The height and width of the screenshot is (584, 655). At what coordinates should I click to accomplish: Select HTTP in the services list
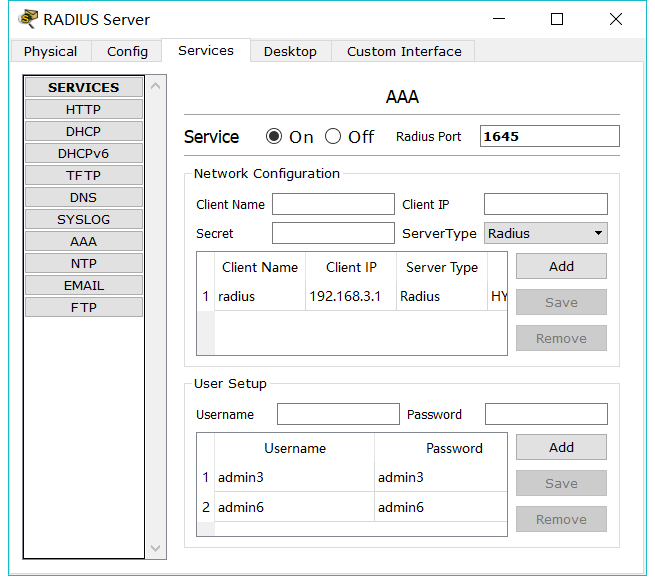pos(84,110)
